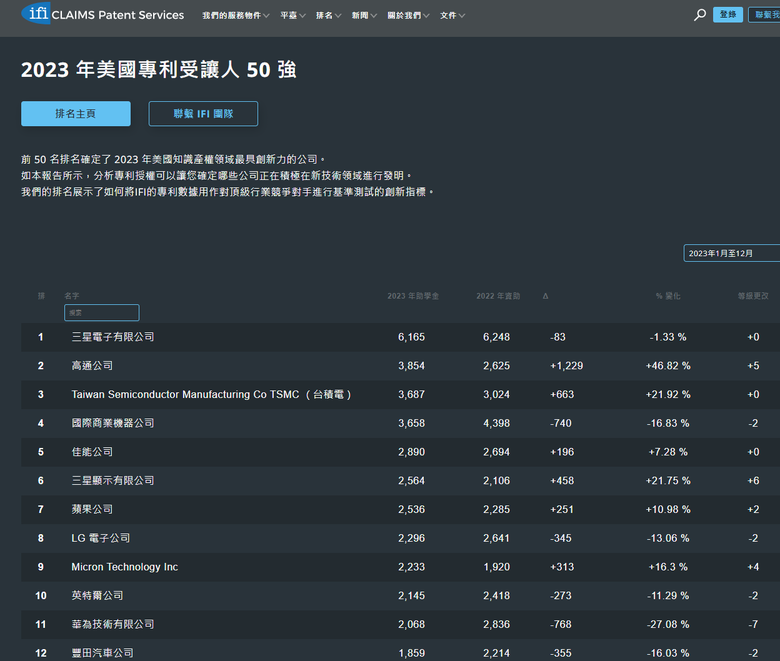
Task: Select 蘋果公司 row name
Action: pyautogui.click(x=92, y=509)
